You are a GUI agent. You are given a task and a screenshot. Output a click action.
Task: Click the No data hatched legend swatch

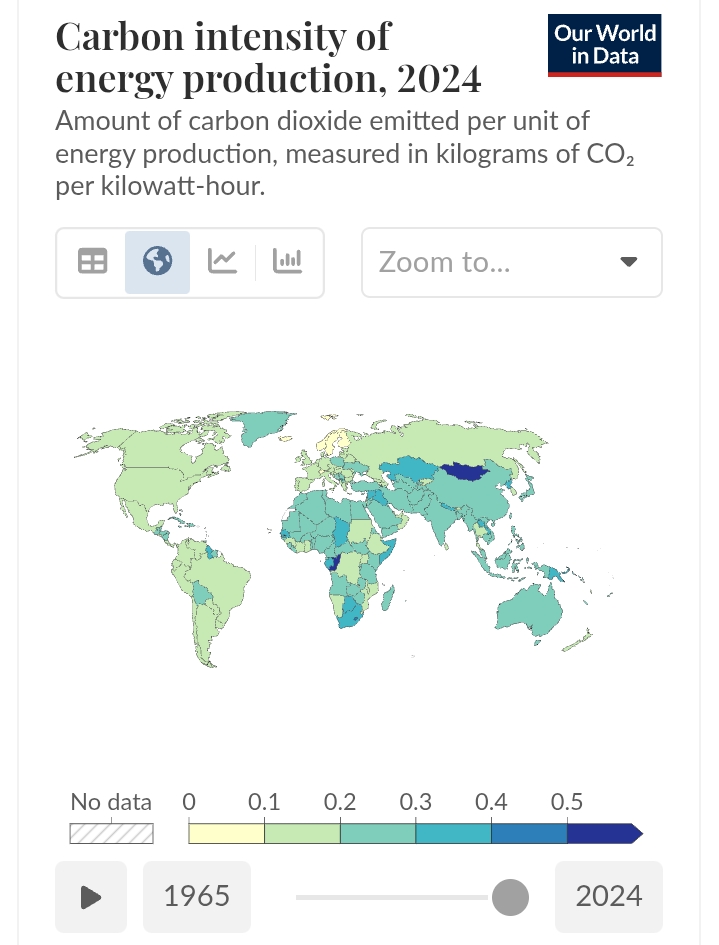[x=111, y=833]
